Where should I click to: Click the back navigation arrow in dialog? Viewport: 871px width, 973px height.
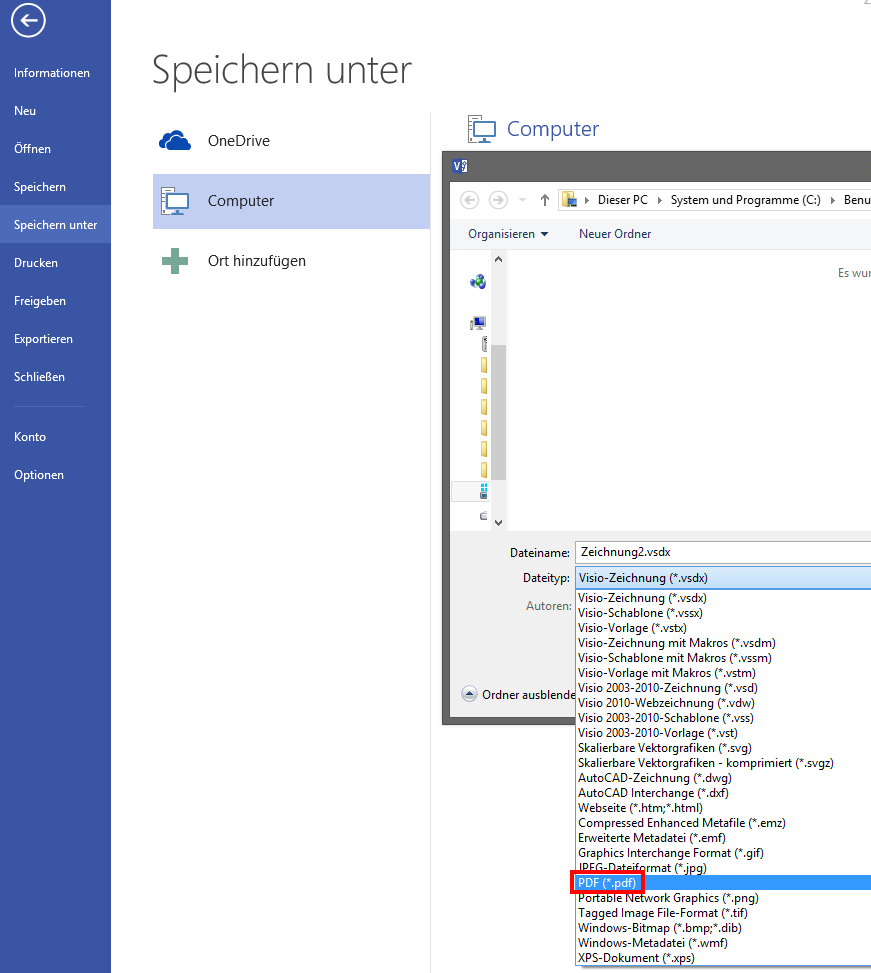pyautogui.click(x=470, y=200)
